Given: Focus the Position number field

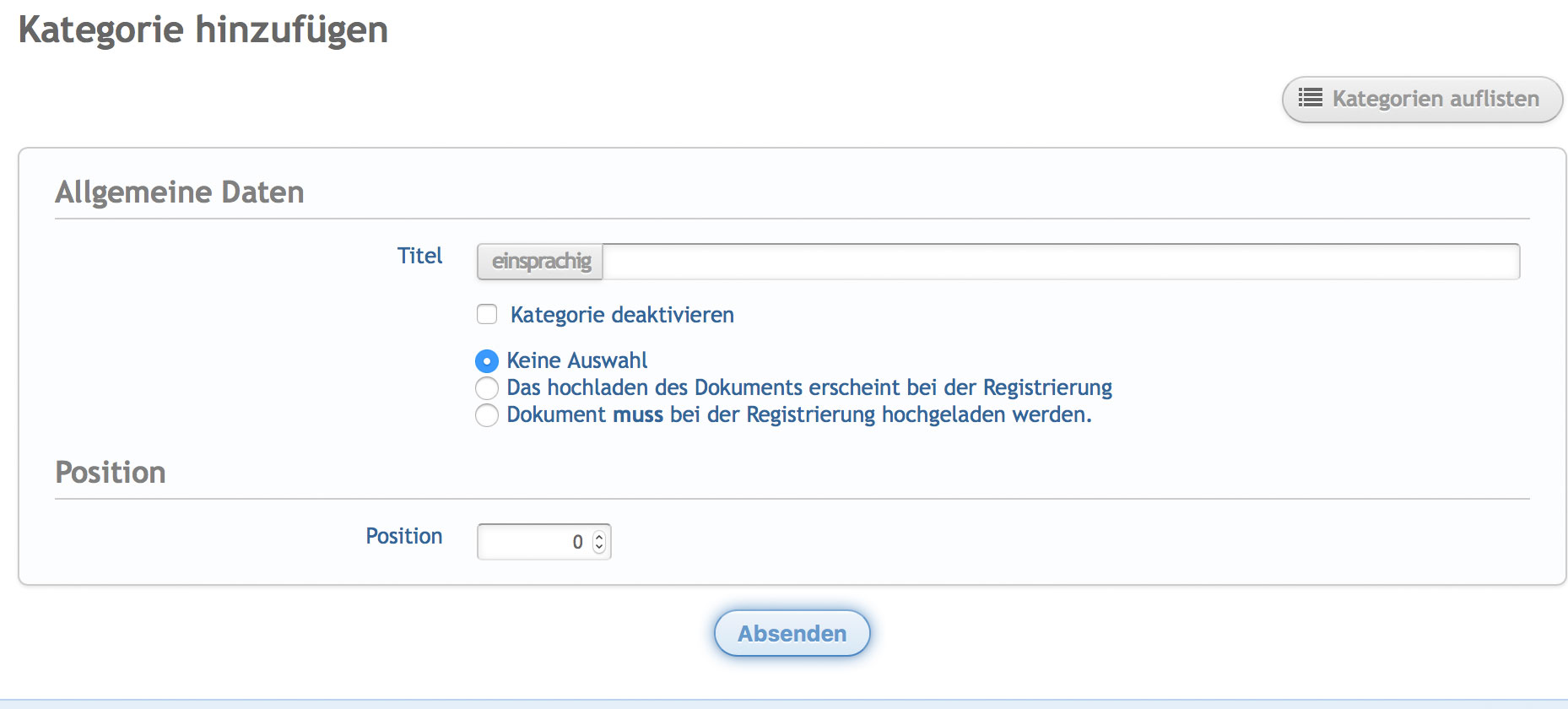Looking at the screenshot, I should coord(533,542).
